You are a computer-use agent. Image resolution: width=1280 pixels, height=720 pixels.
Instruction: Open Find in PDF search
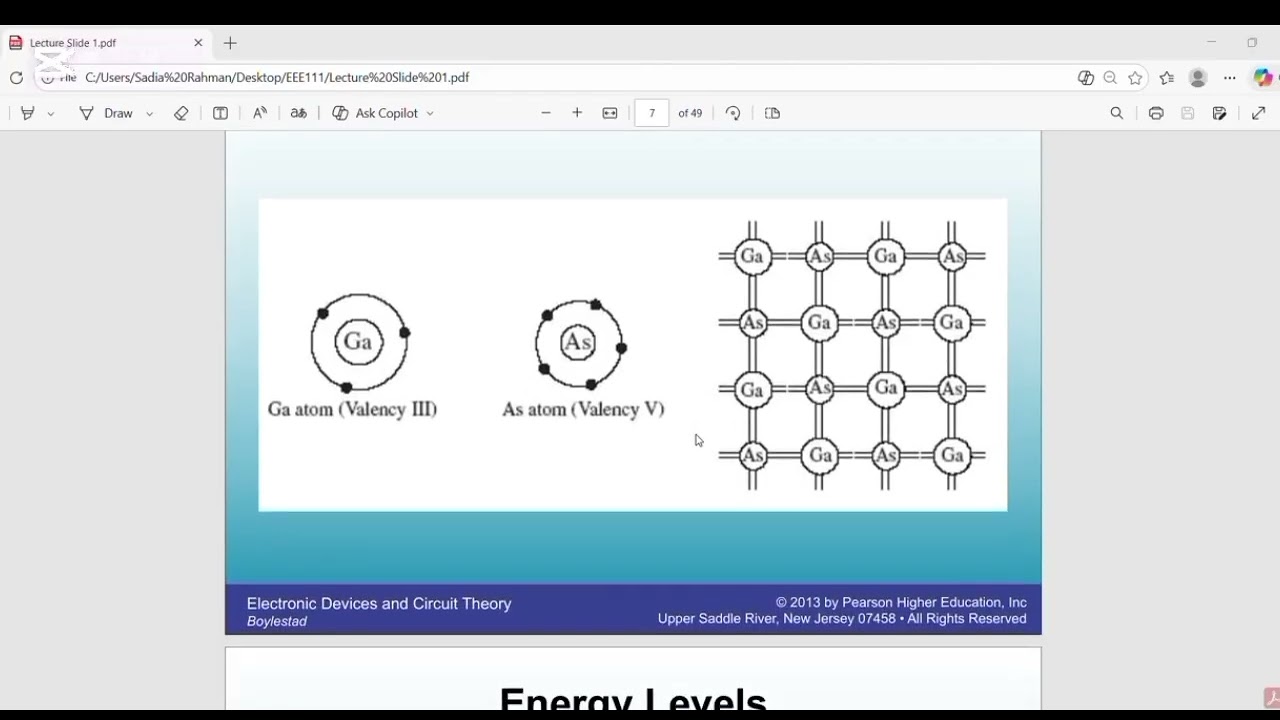[x=1117, y=113]
